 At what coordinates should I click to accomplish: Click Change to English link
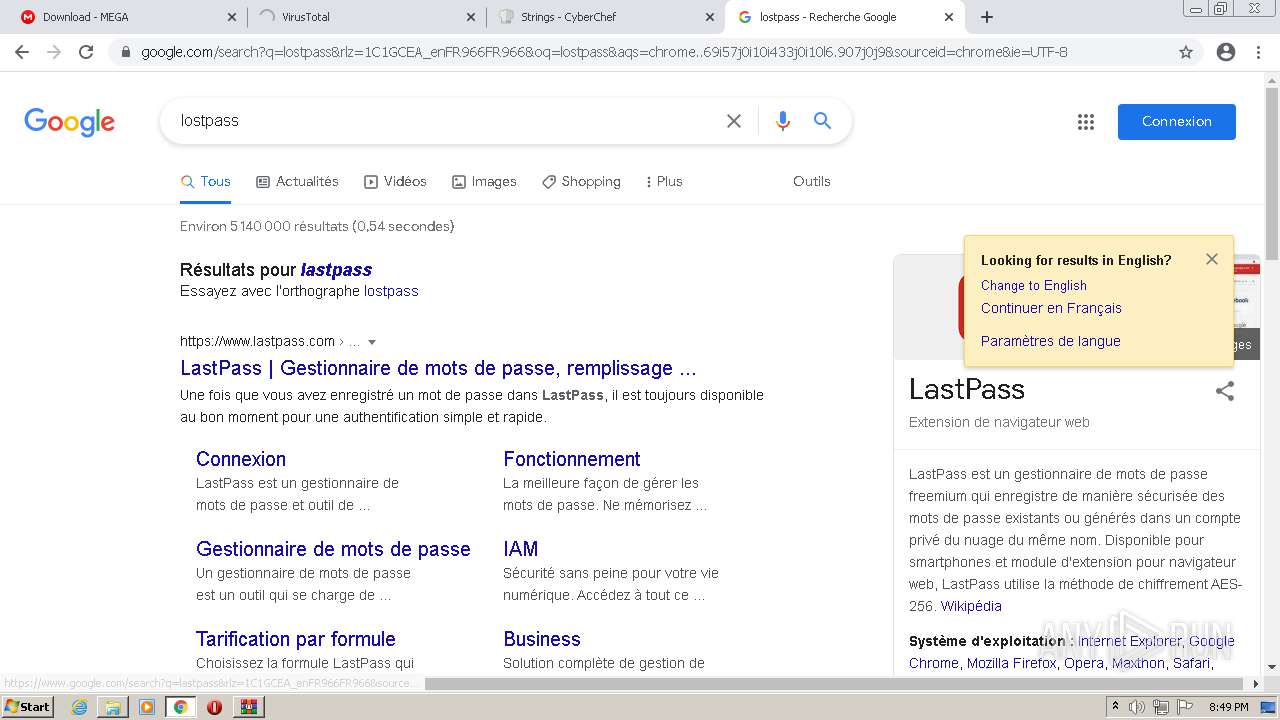click(x=1033, y=285)
